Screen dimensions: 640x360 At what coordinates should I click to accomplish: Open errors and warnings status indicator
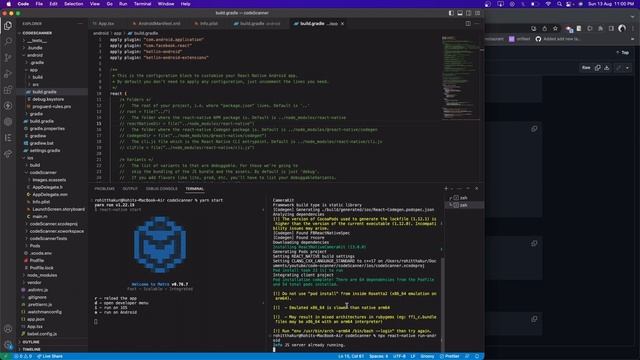click(x=23, y=356)
